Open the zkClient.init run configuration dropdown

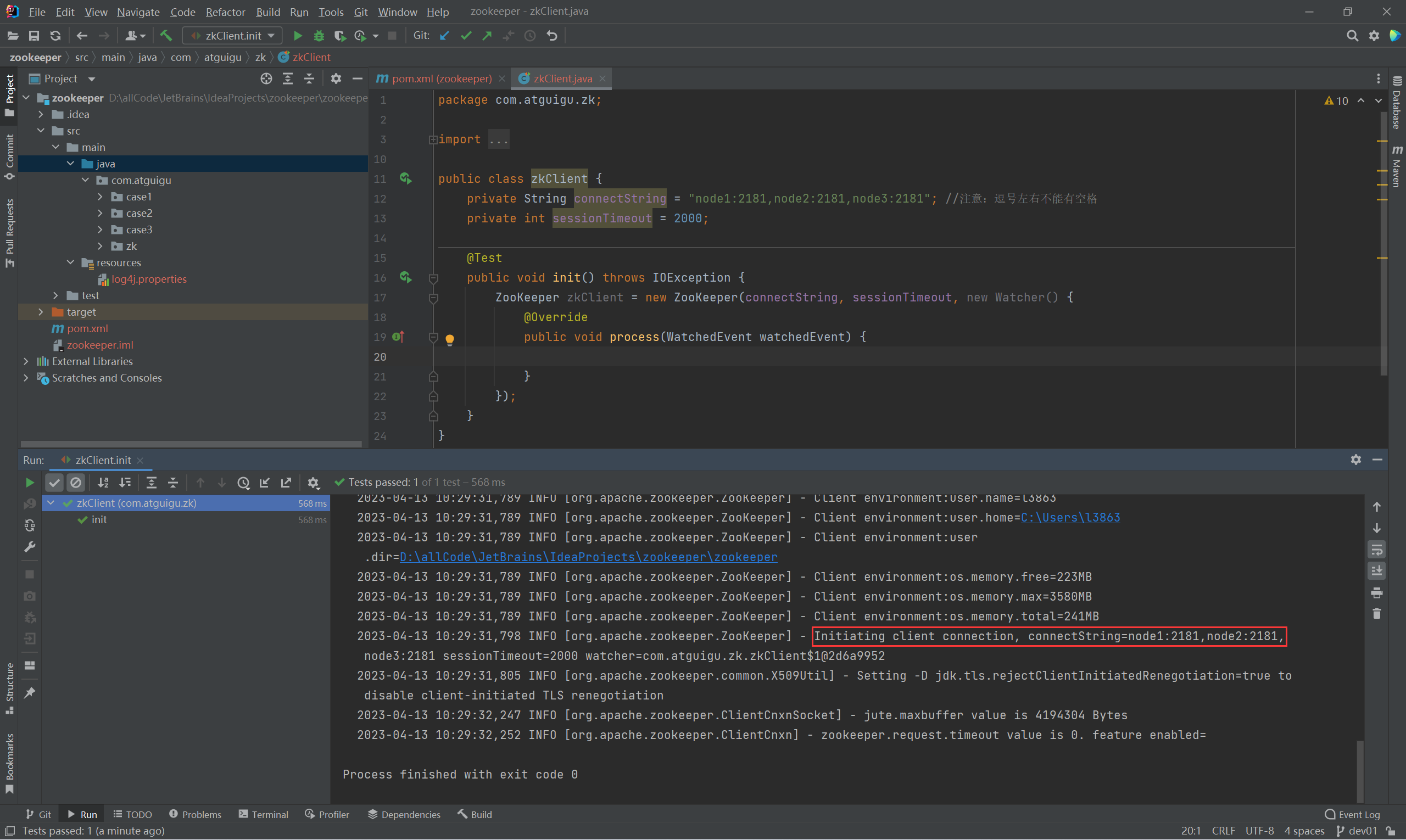tap(235, 36)
